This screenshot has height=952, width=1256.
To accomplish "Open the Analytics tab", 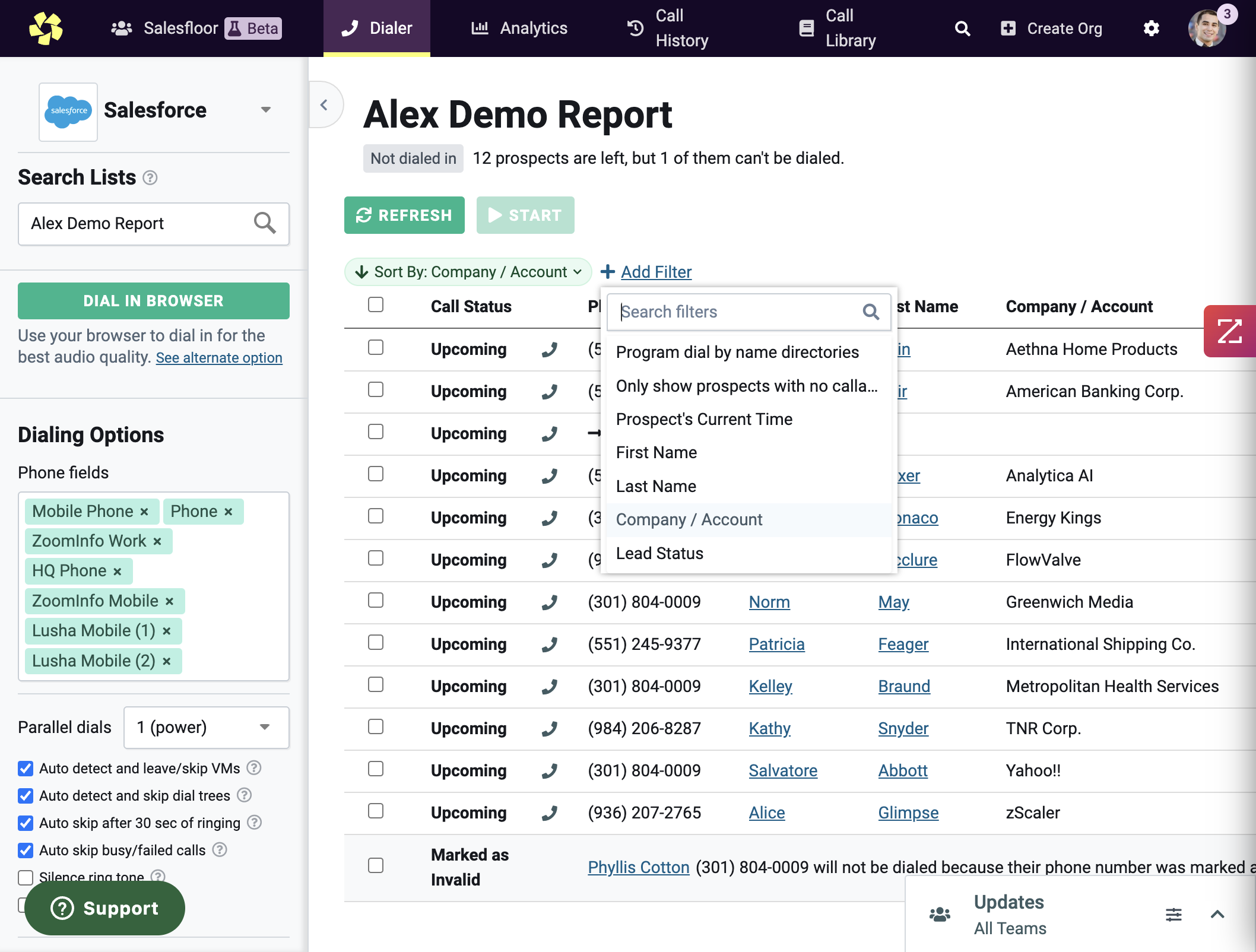I will pos(519,28).
